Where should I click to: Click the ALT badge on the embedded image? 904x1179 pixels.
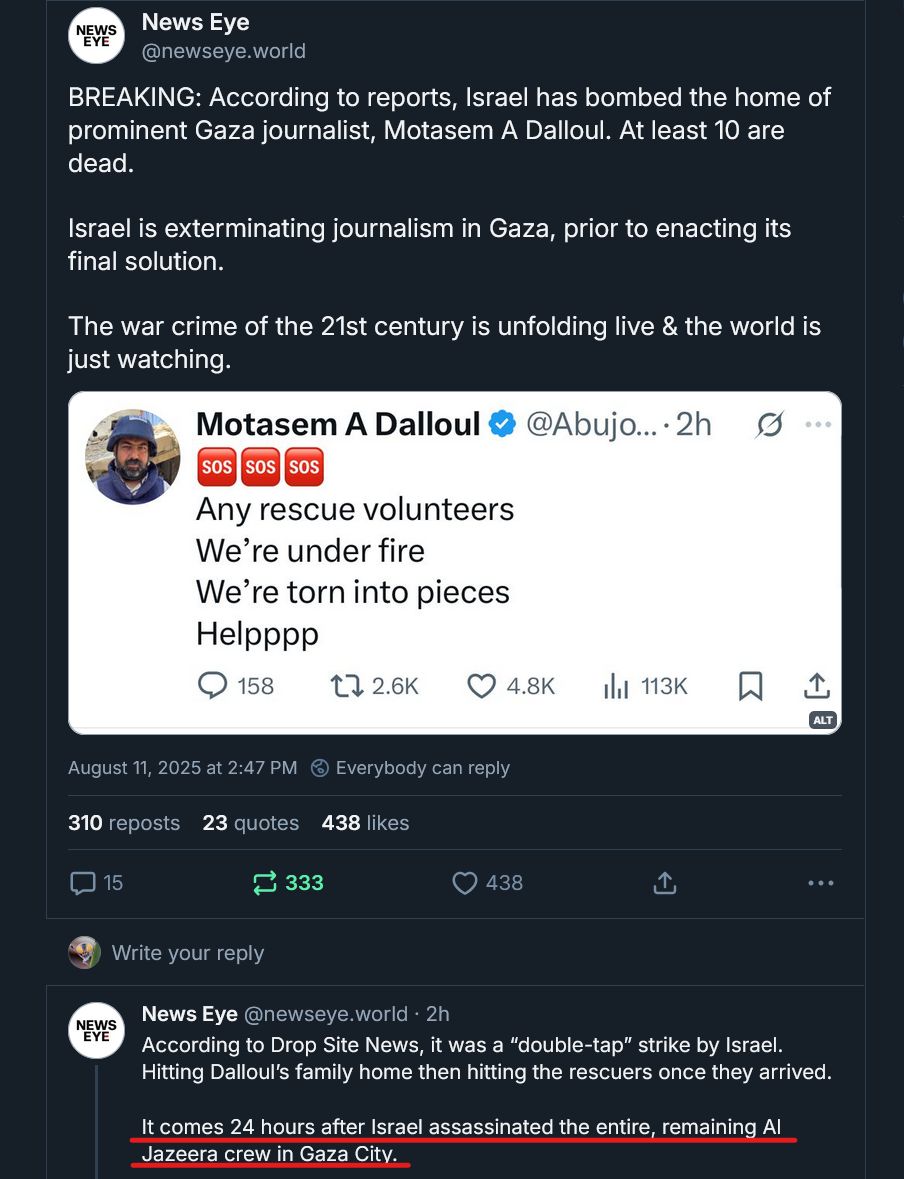pos(822,720)
